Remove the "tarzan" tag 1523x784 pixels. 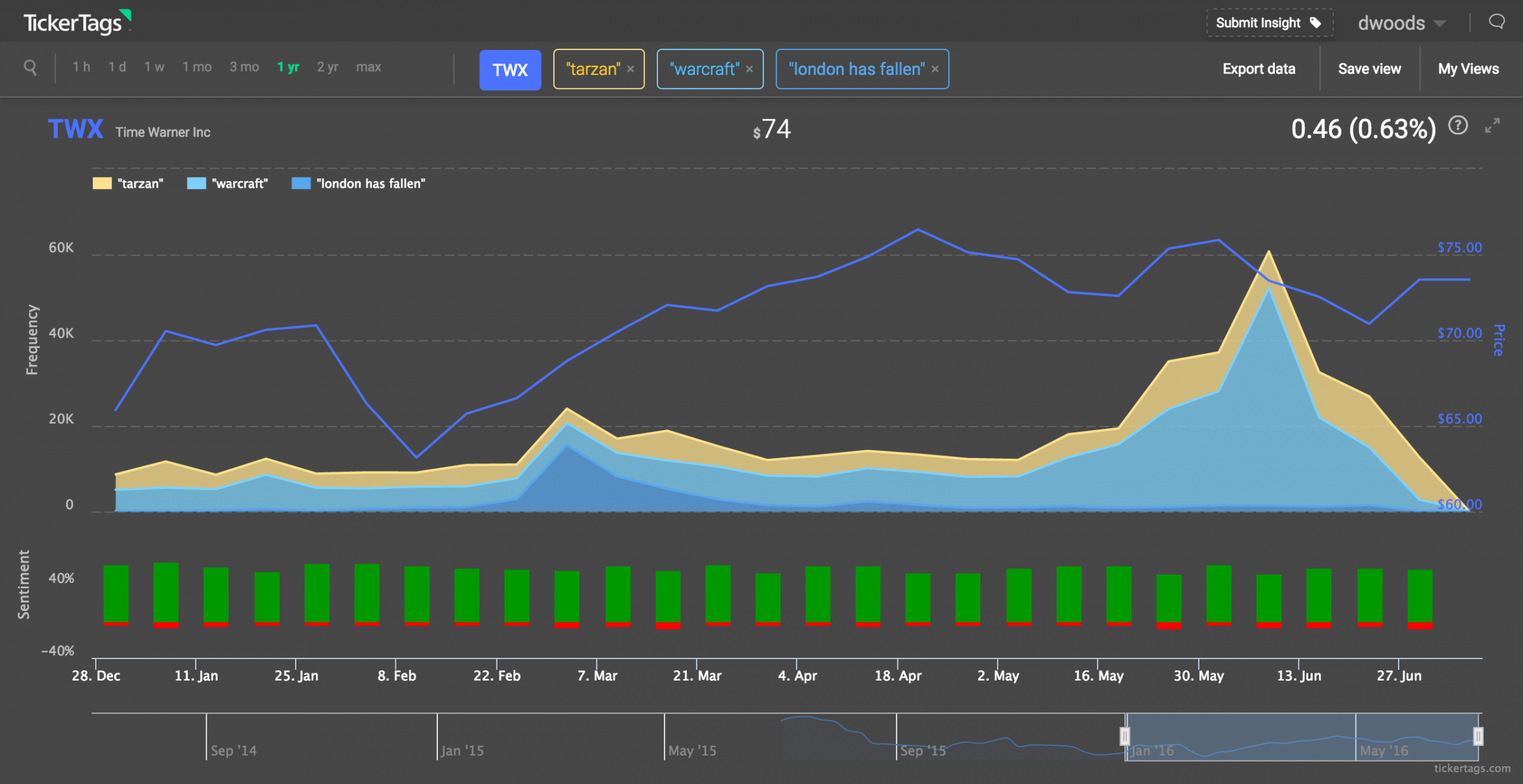(631, 69)
